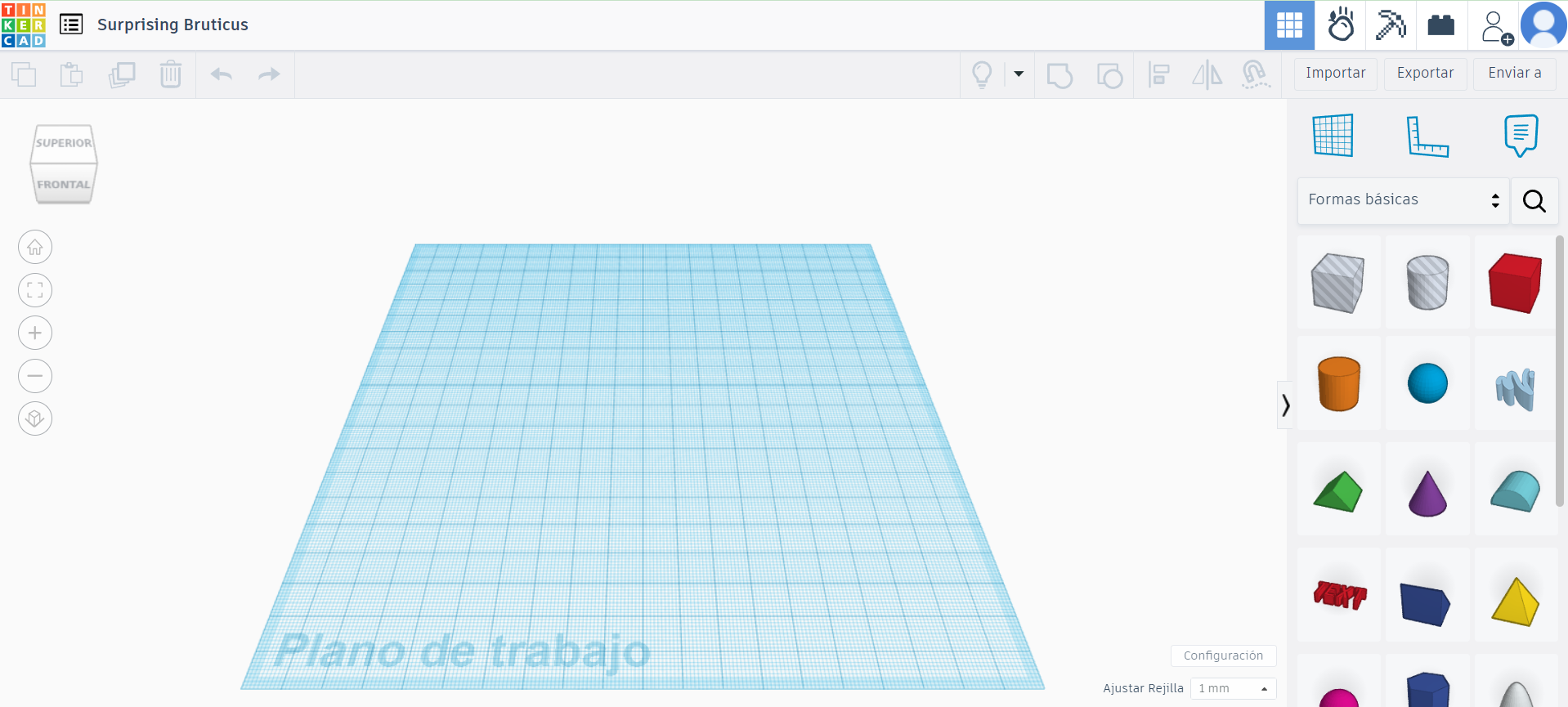
Task: Click the Zoom out minus button
Action: coord(35,376)
